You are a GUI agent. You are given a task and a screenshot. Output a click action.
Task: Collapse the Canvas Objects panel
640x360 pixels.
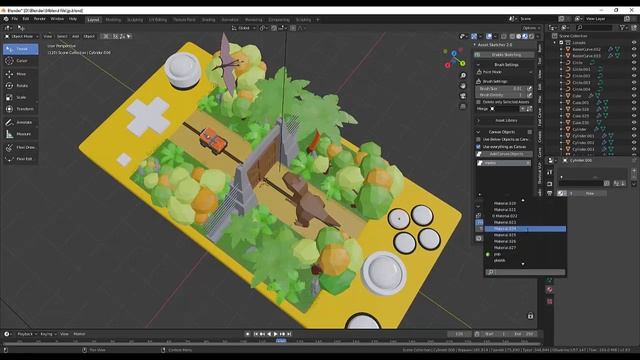[x=478, y=132]
